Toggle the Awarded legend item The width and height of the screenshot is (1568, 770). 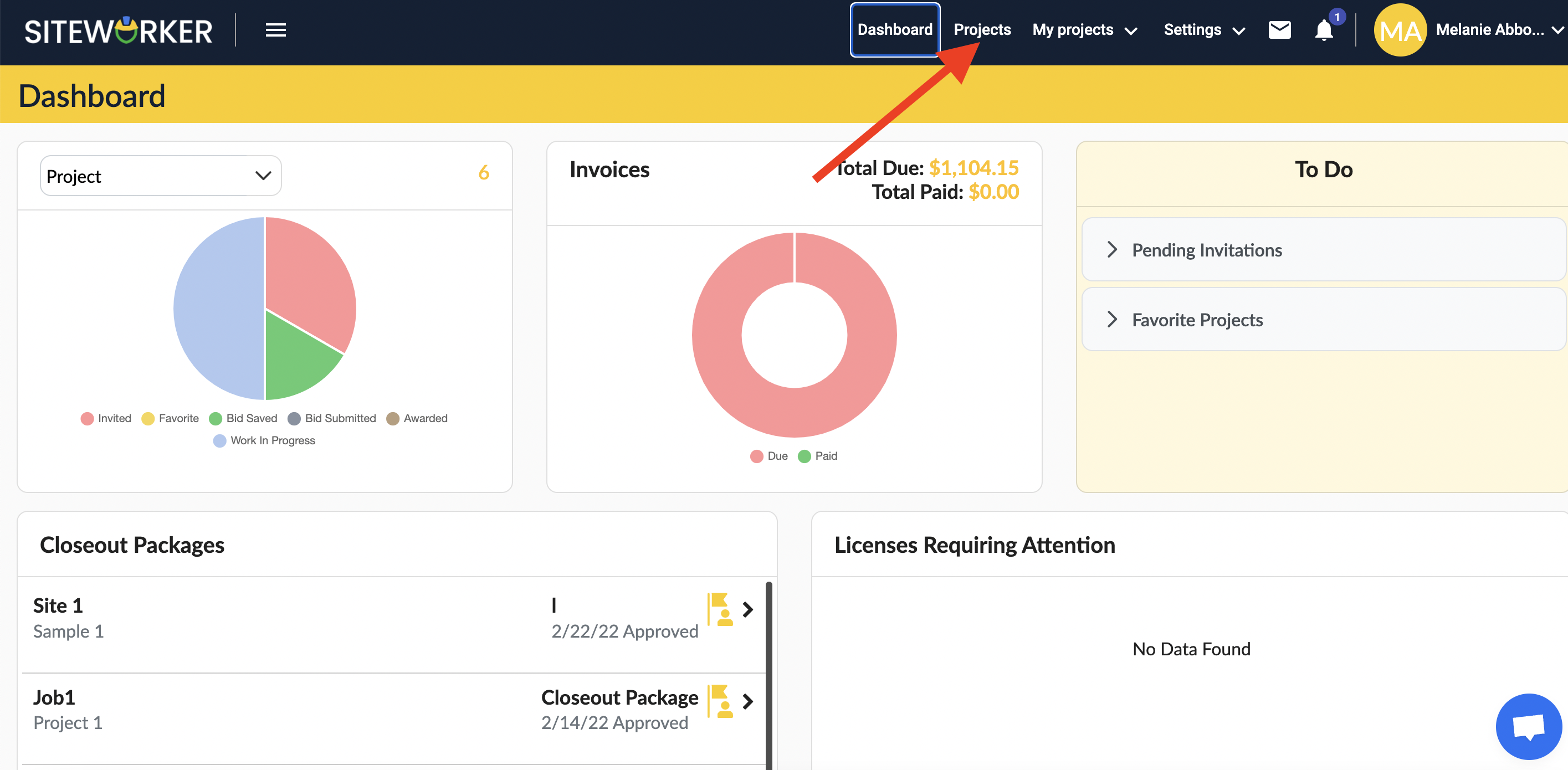pos(417,418)
